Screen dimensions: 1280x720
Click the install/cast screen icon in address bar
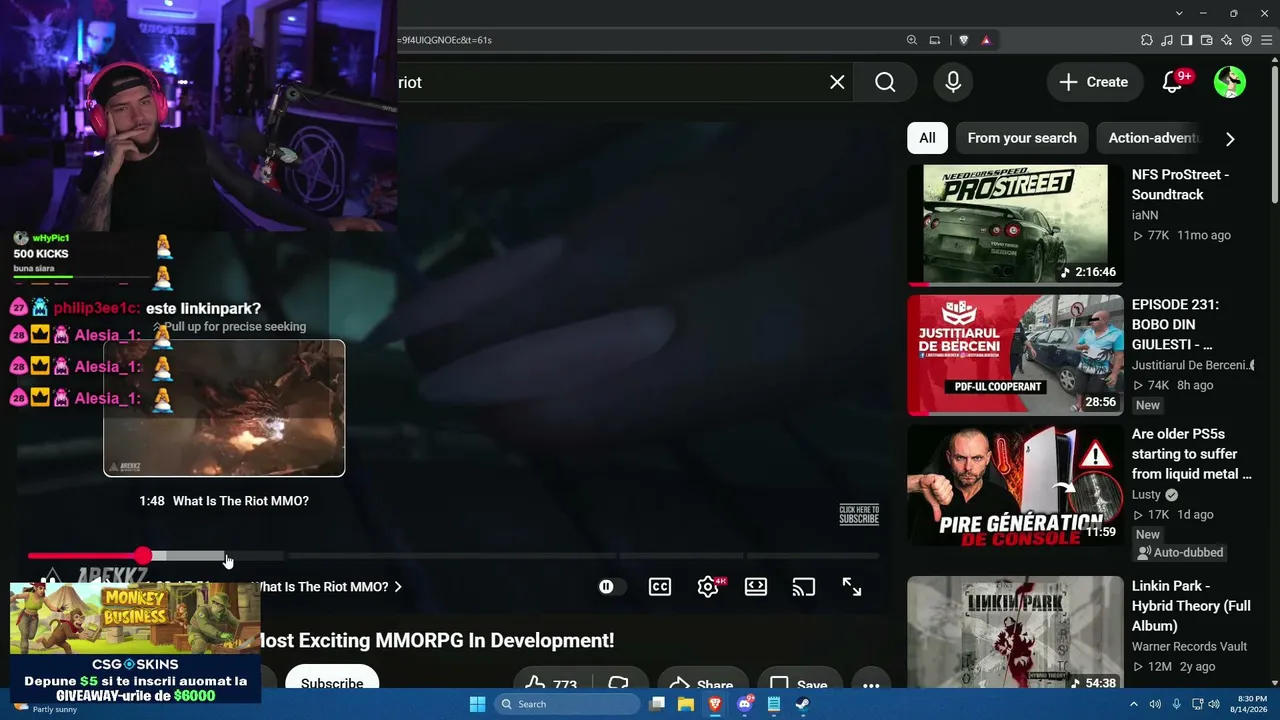click(x=935, y=40)
